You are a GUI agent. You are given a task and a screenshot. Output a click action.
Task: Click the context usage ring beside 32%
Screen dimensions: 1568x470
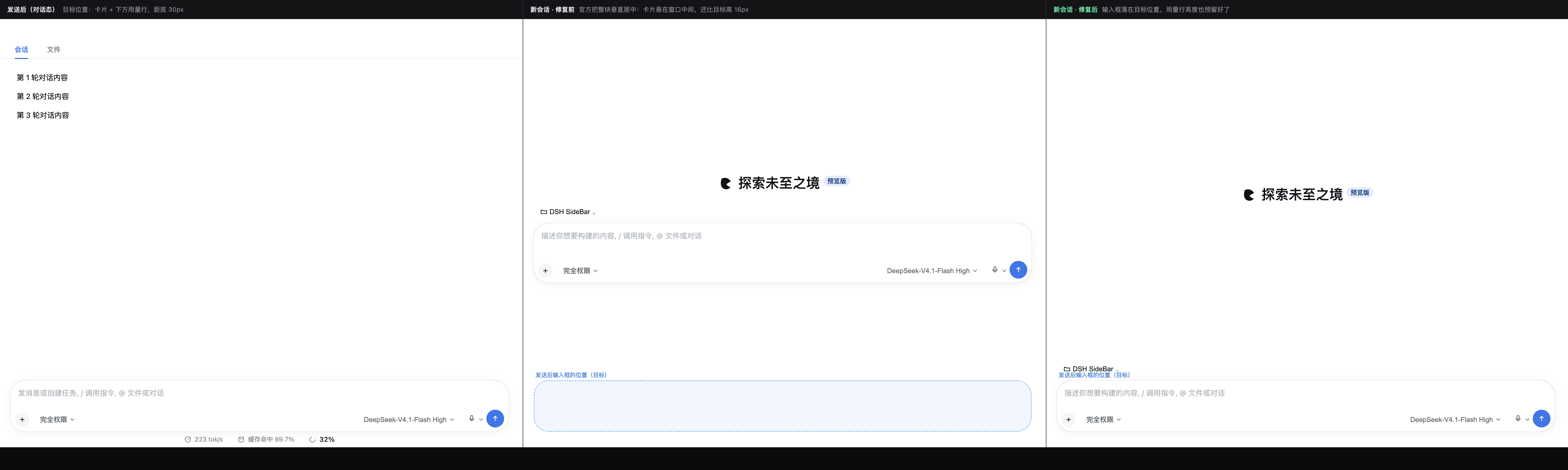pos(312,440)
